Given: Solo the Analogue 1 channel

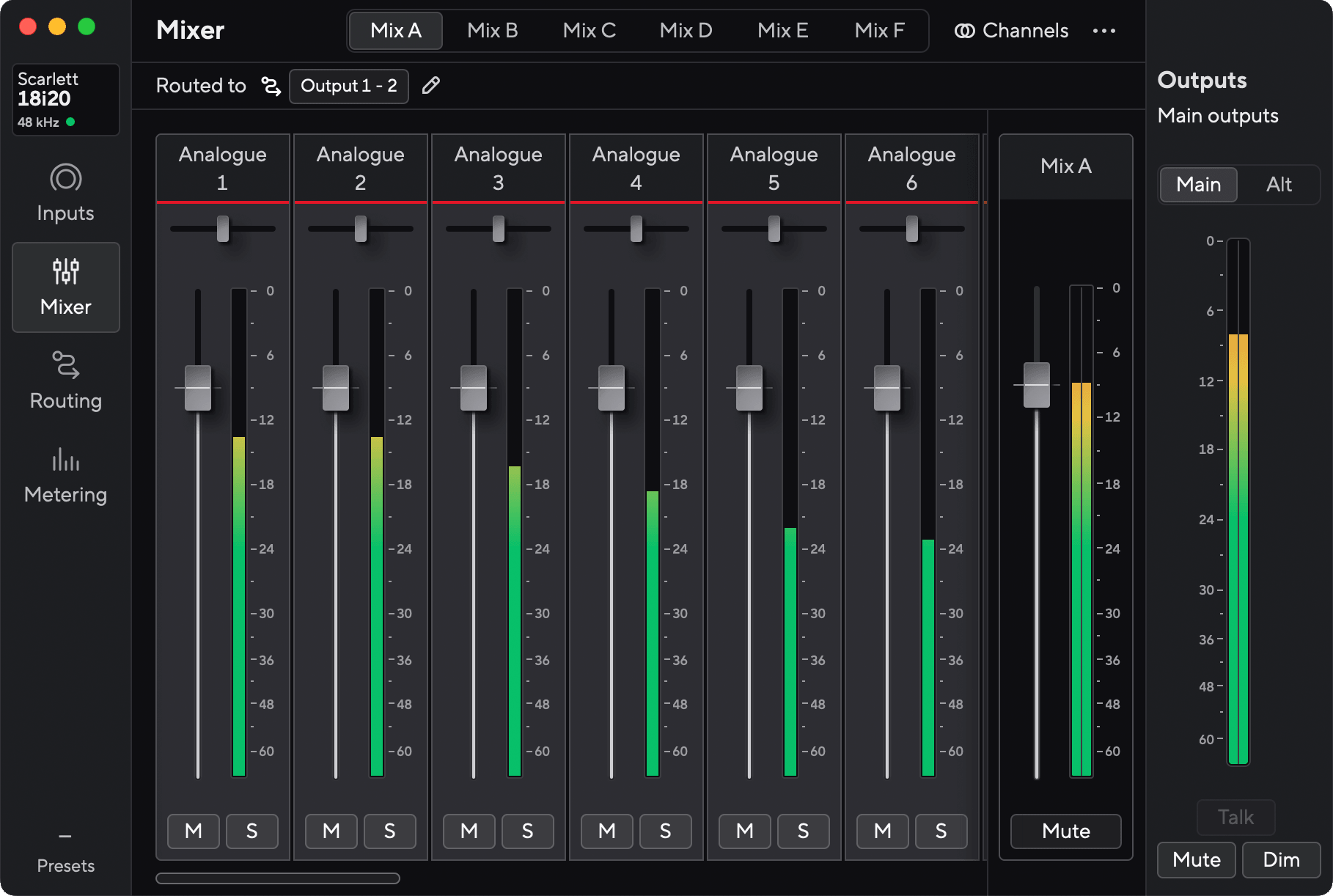Looking at the screenshot, I should 252,831.
